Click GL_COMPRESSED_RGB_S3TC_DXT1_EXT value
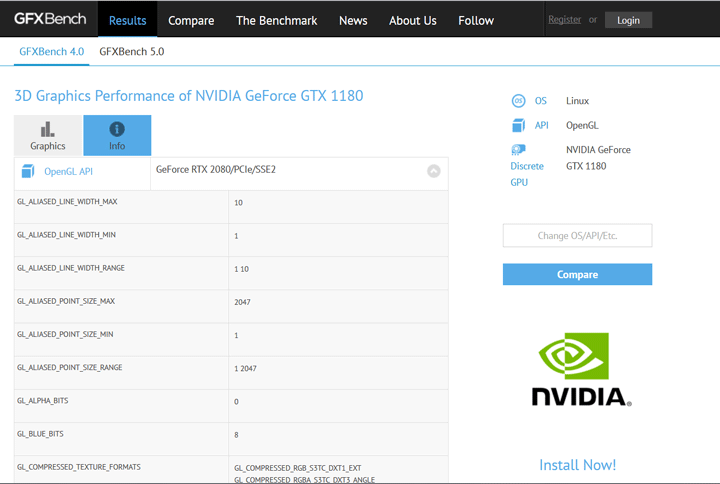Viewport: 720px width, 484px height. click(x=298, y=468)
